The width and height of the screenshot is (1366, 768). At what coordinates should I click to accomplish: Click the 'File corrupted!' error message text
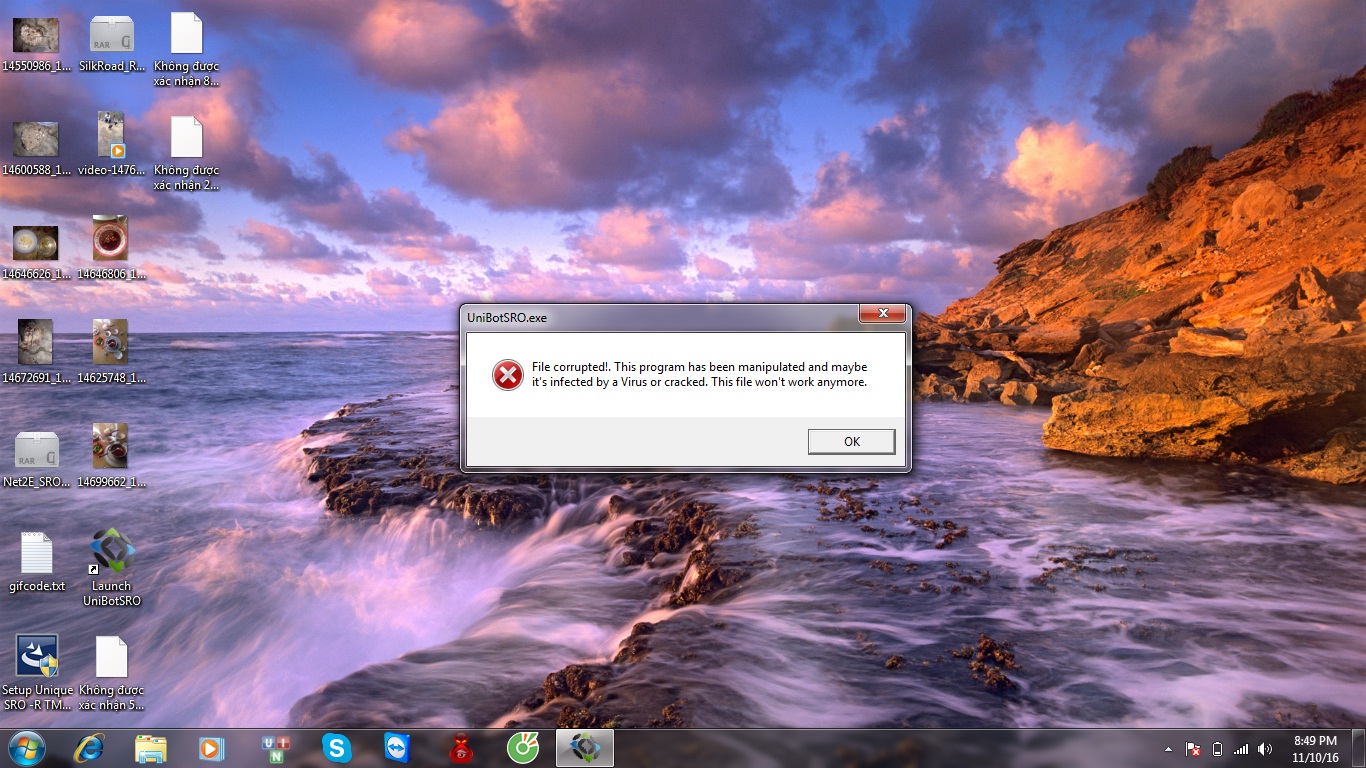(699, 375)
